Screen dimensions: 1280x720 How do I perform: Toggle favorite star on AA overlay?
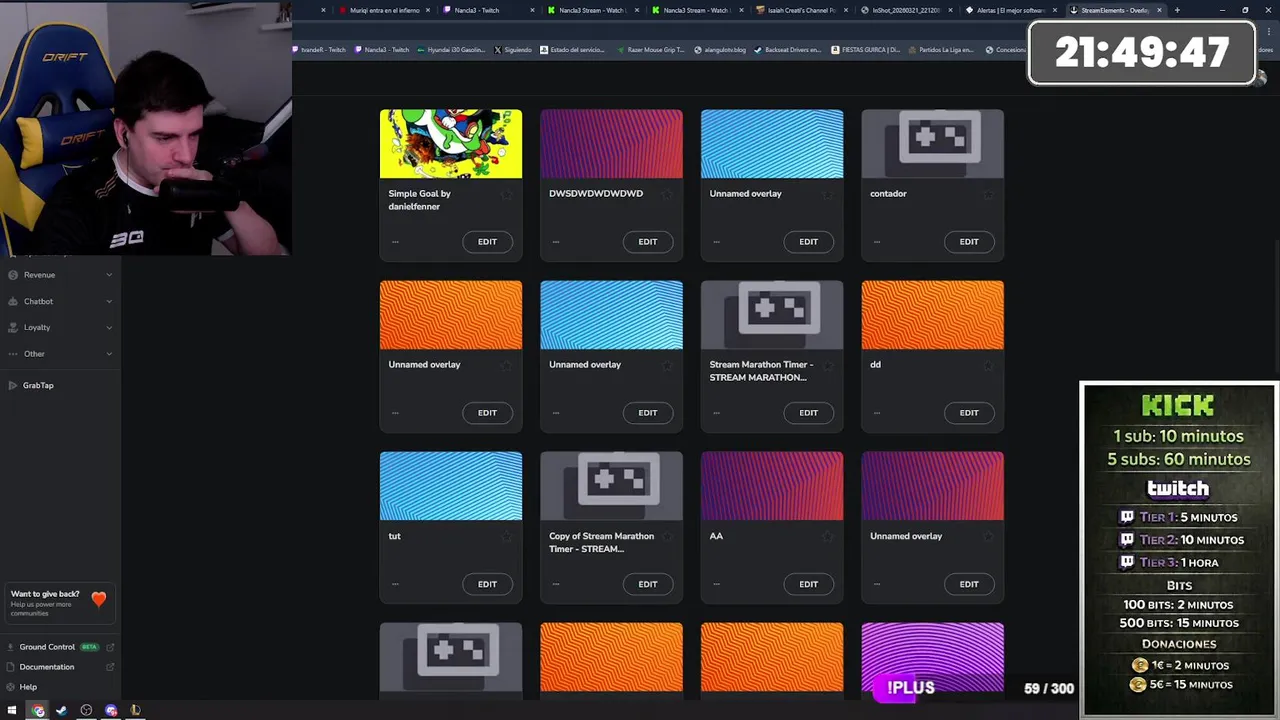827,537
